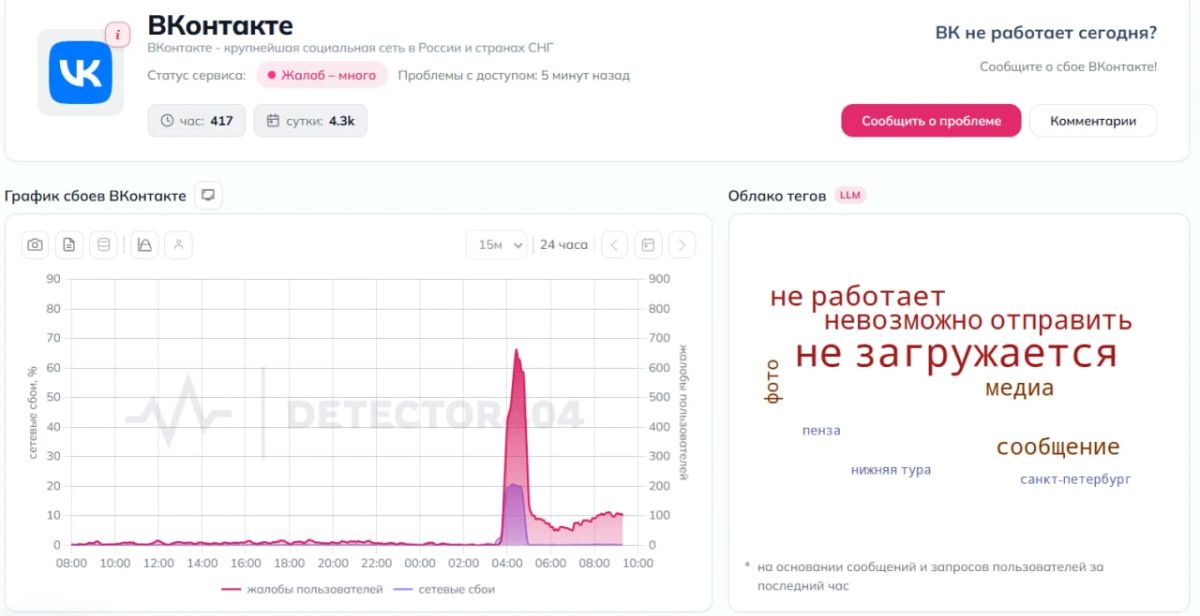Toggle жалобы пользователей legend series
Image resolution: width=1200 pixels, height=616 pixels.
point(301,589)
